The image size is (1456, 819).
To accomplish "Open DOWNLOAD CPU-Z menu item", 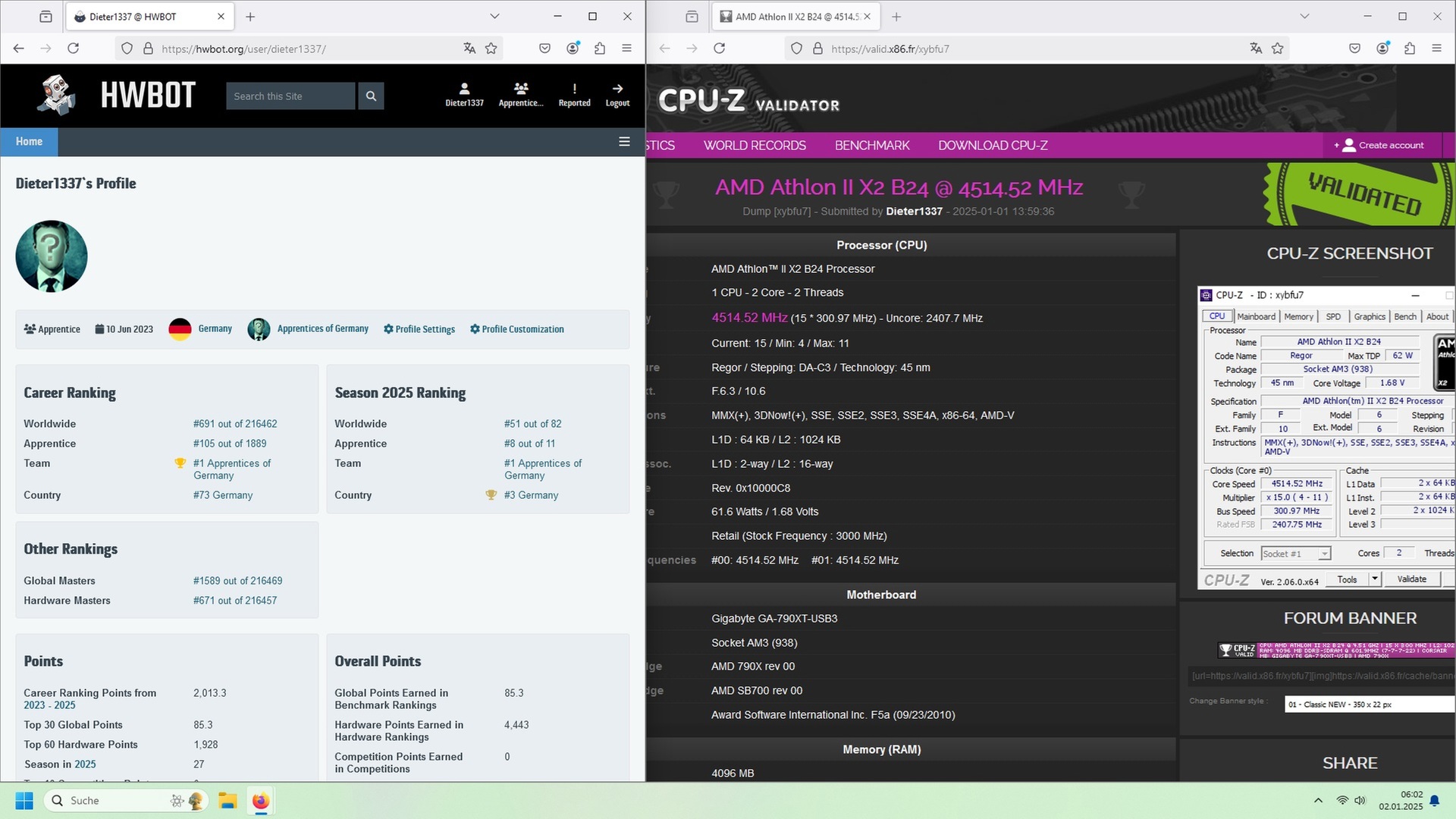I will 993,146.
